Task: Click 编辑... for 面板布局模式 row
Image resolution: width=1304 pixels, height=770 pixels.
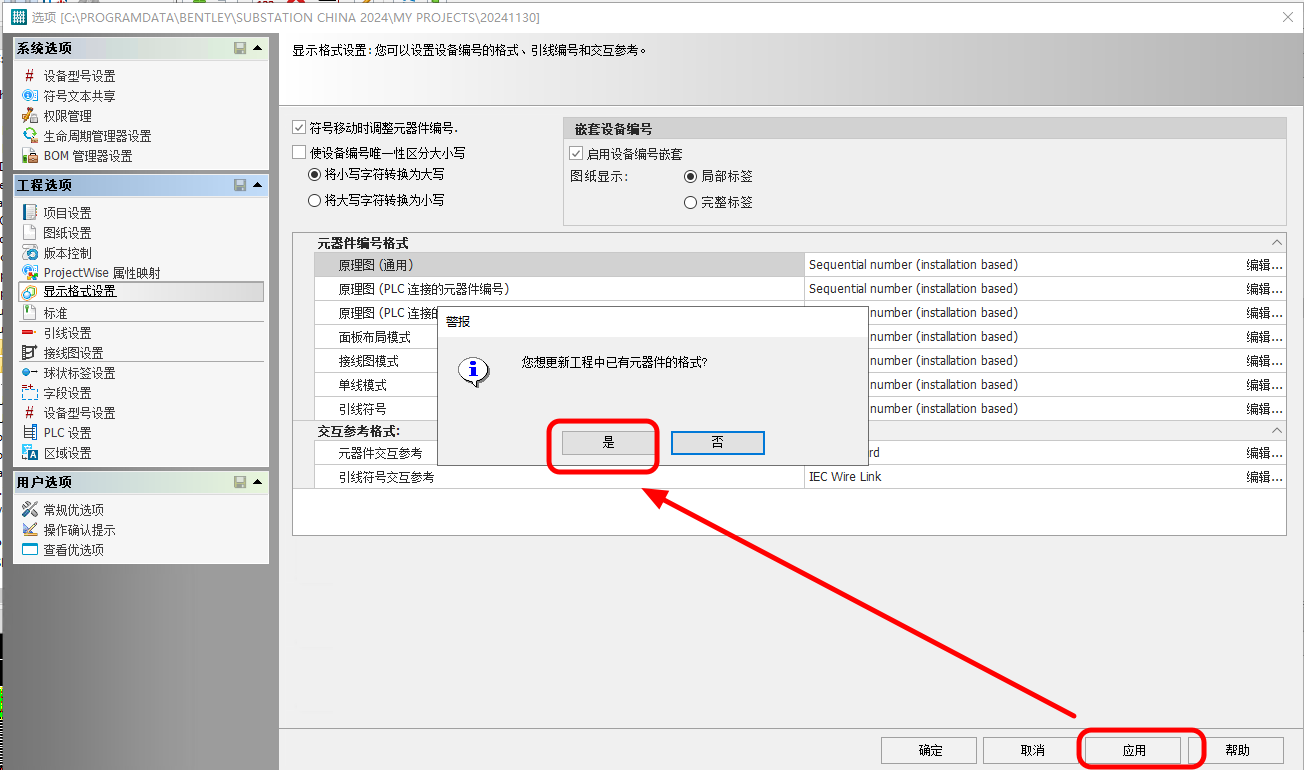Action: [x=1264, y=337]
